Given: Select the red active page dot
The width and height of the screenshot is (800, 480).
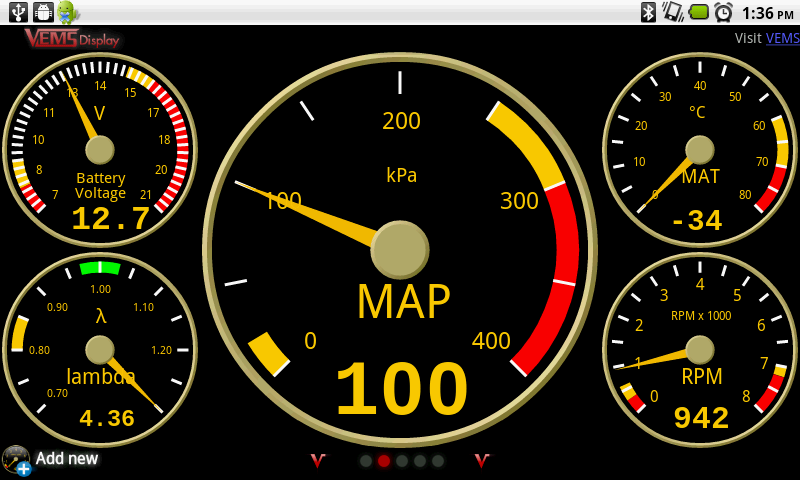Looking at the screenshot, I should [384, 461].
